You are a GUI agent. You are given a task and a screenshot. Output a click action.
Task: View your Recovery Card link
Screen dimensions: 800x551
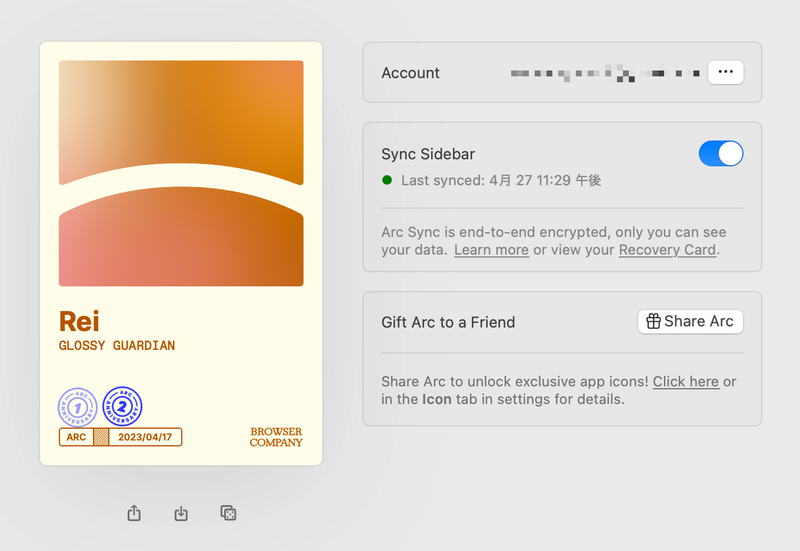point(667,249)
